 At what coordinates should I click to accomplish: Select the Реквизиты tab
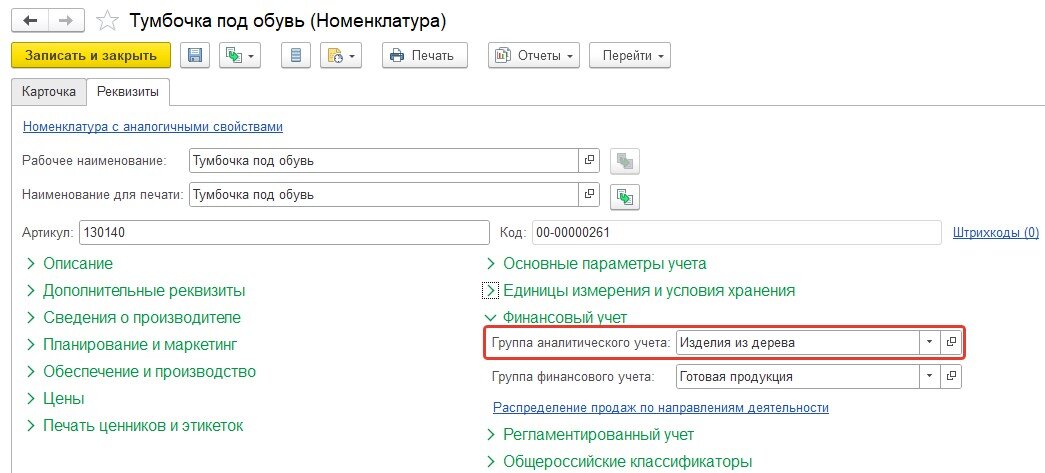tap(128, 92)
